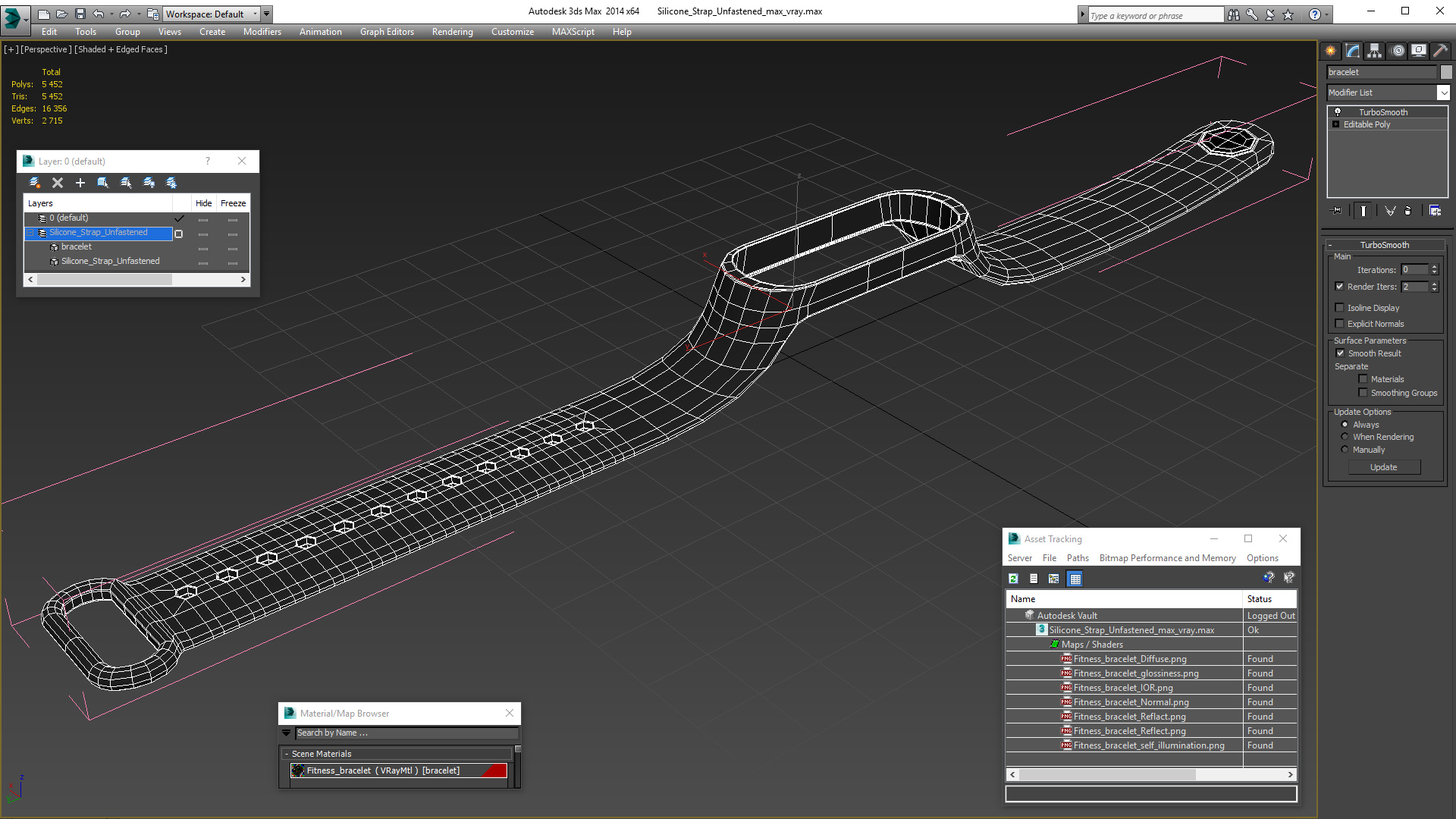Toggle TurboSmooth lightbulb visibility icon
The image size is (1456, 819).
[1338, 112]
